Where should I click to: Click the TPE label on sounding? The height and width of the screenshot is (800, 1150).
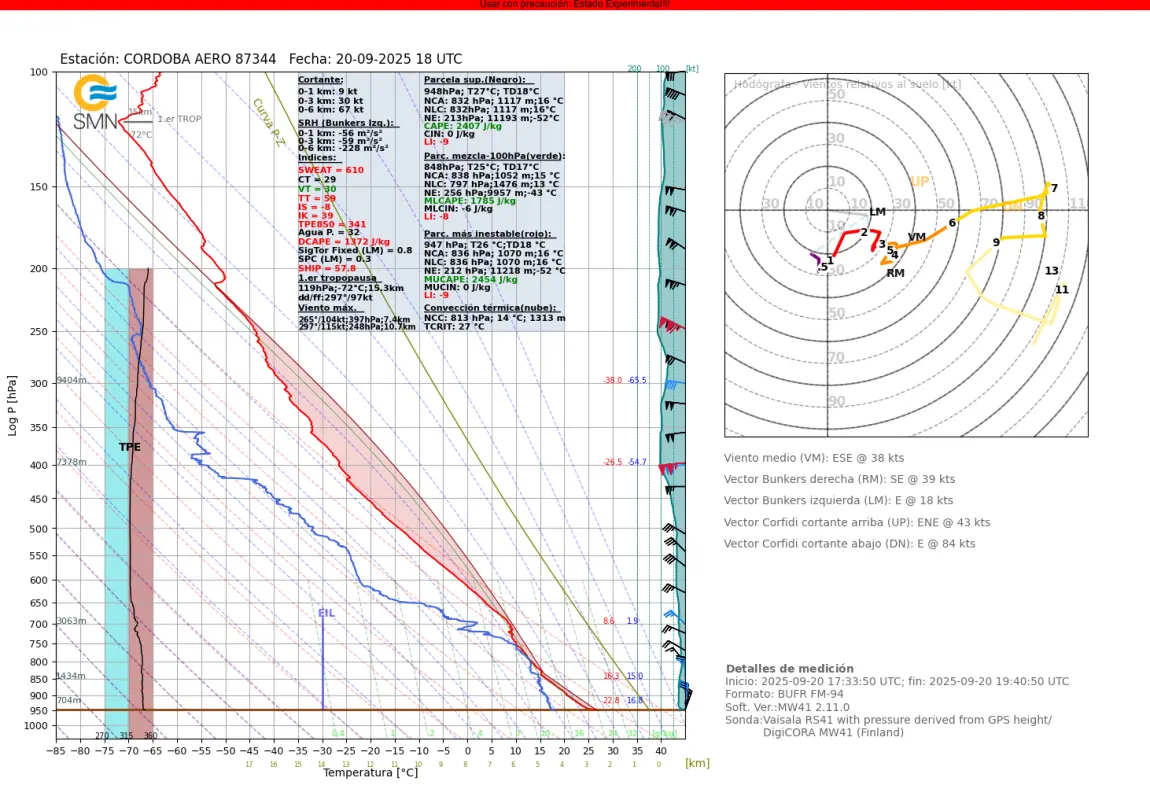[130, 447]
